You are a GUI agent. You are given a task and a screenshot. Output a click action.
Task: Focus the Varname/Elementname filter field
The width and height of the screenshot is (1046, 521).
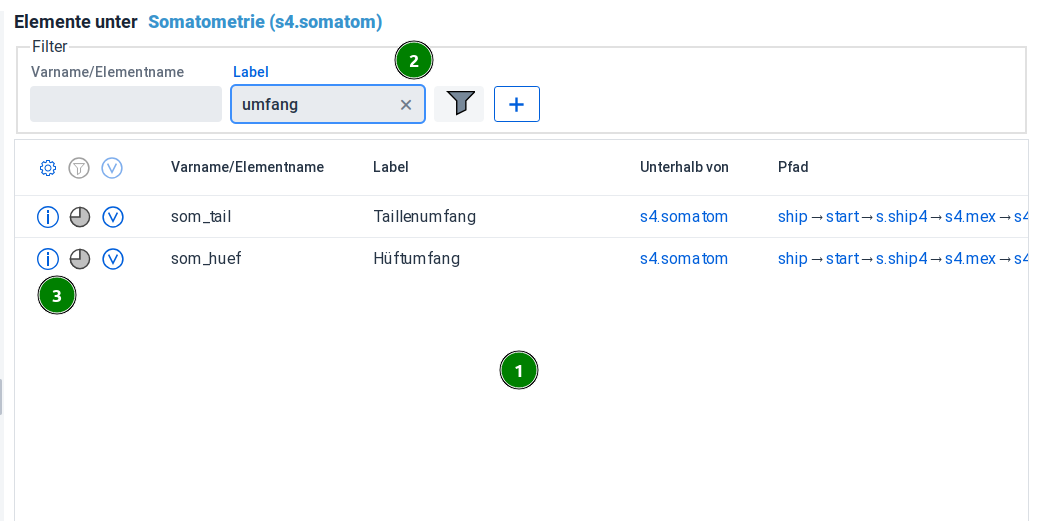pos(126,104)
